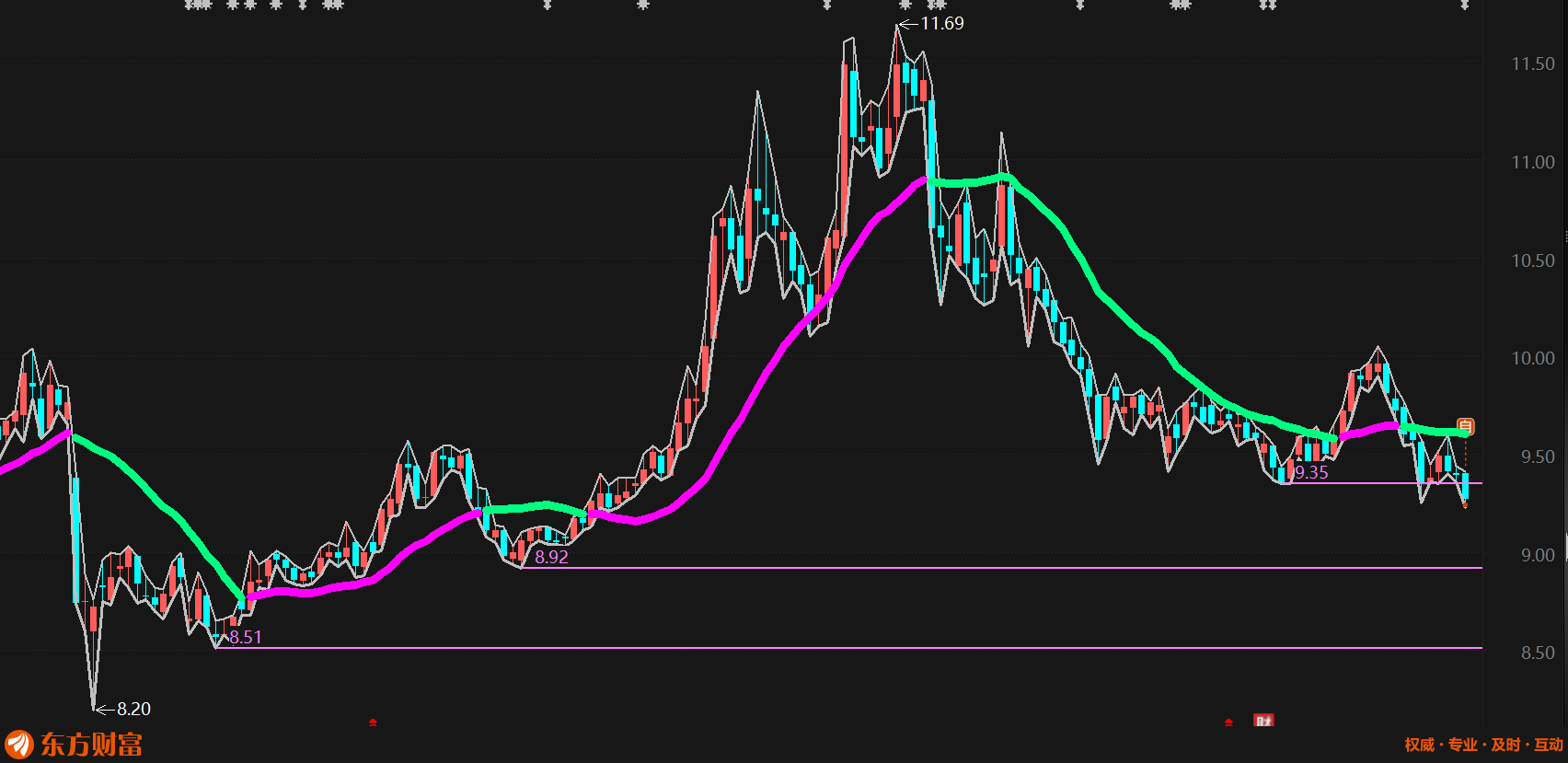This screenshot has width=1568, height=763.
Task: Select the magenta 9.35 support label
Action: coord(1311,472)
